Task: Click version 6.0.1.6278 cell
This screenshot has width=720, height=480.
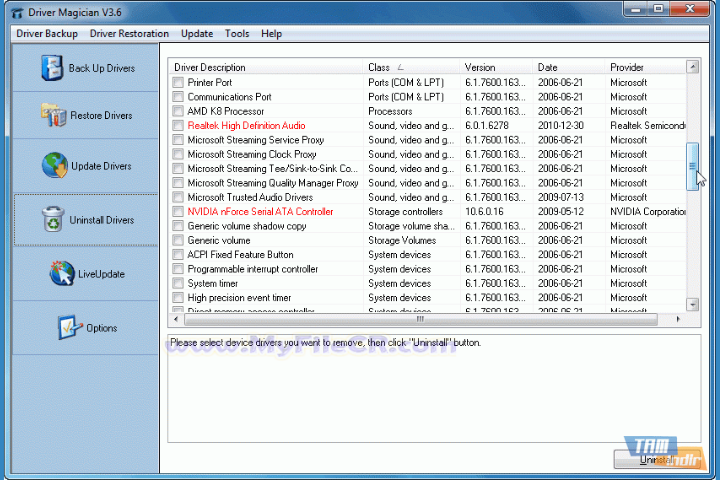Action: [x=487, y=125]
